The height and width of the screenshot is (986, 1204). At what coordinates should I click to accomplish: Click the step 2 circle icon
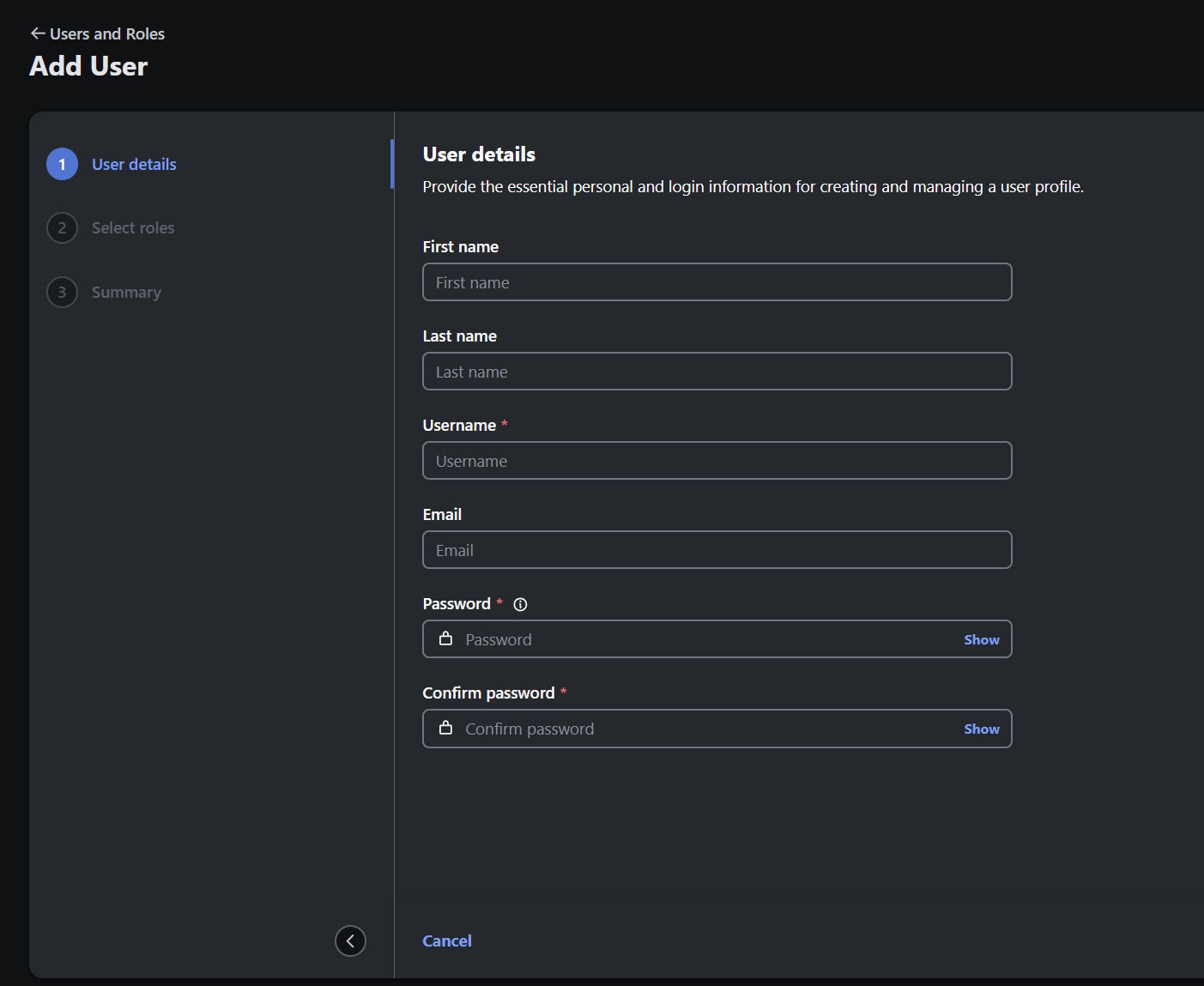pyautogui.click(x=62, y=227)
